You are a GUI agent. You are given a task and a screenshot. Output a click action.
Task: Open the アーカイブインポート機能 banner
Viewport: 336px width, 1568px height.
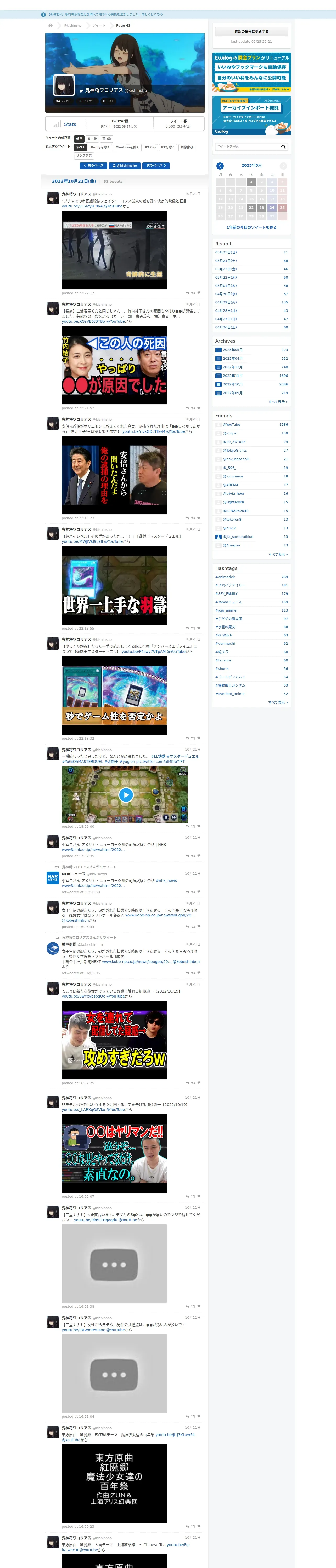coord(251,115)
